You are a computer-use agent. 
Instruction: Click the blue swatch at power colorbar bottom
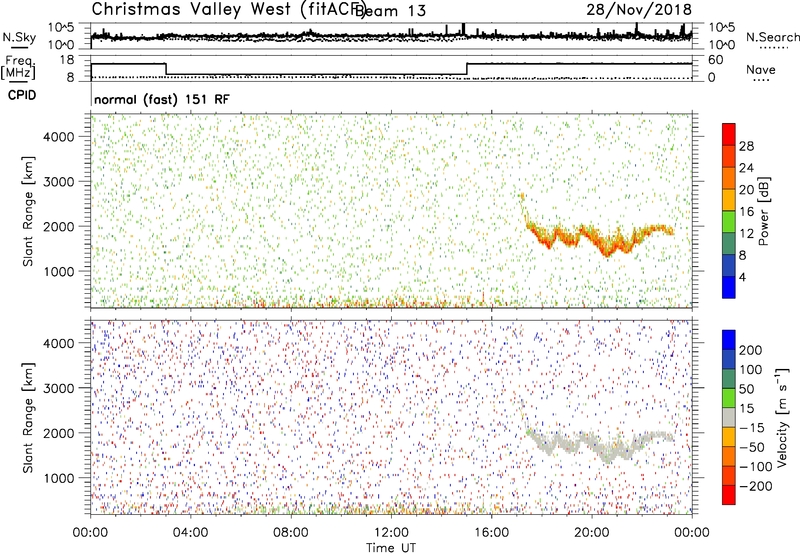tap(729, 287)
